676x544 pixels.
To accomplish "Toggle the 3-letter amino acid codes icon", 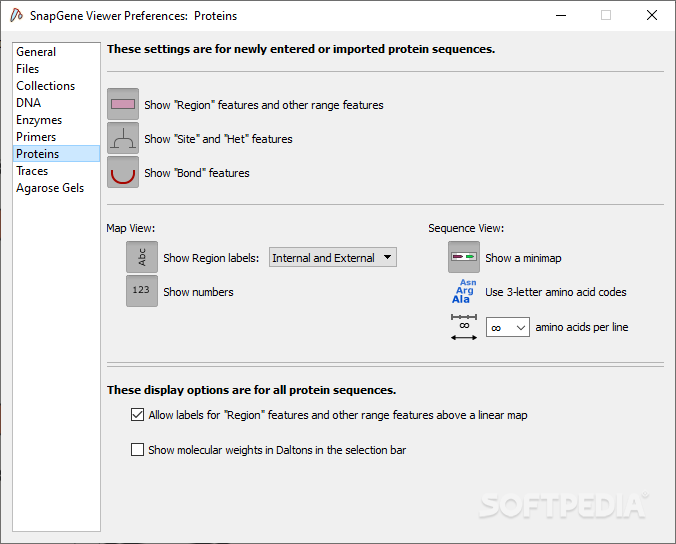I will 464,291.
